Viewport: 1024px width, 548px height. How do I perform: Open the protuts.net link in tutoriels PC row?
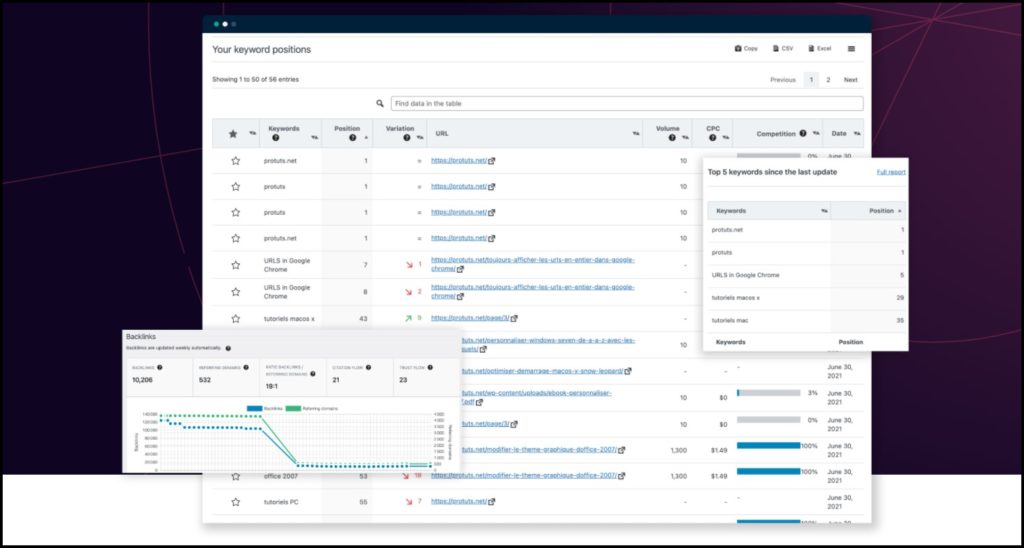[463, 502]
